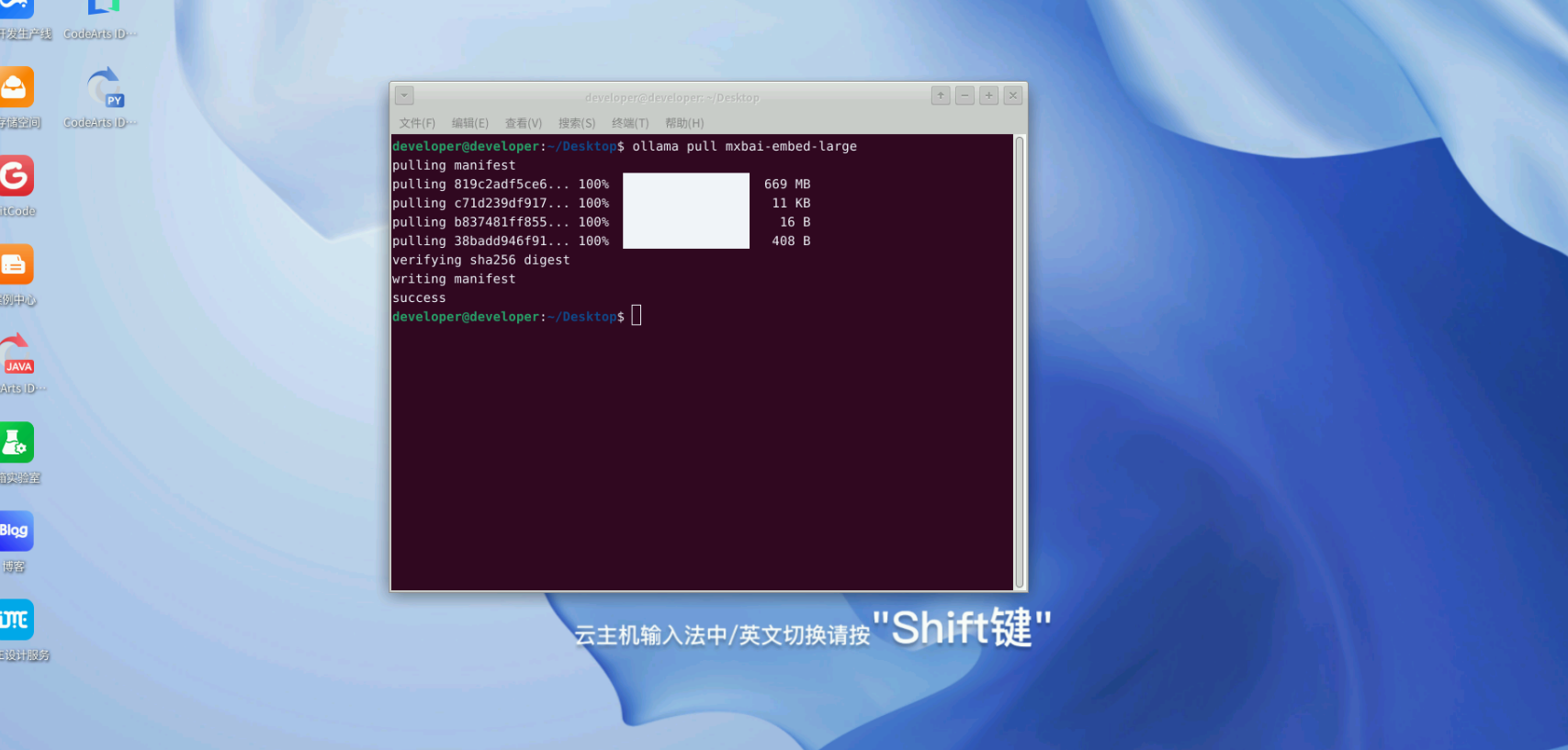This screenshot has width=1568, height=750.
Task: Click the terminal vertical scrollbar
Action: 1019,362
